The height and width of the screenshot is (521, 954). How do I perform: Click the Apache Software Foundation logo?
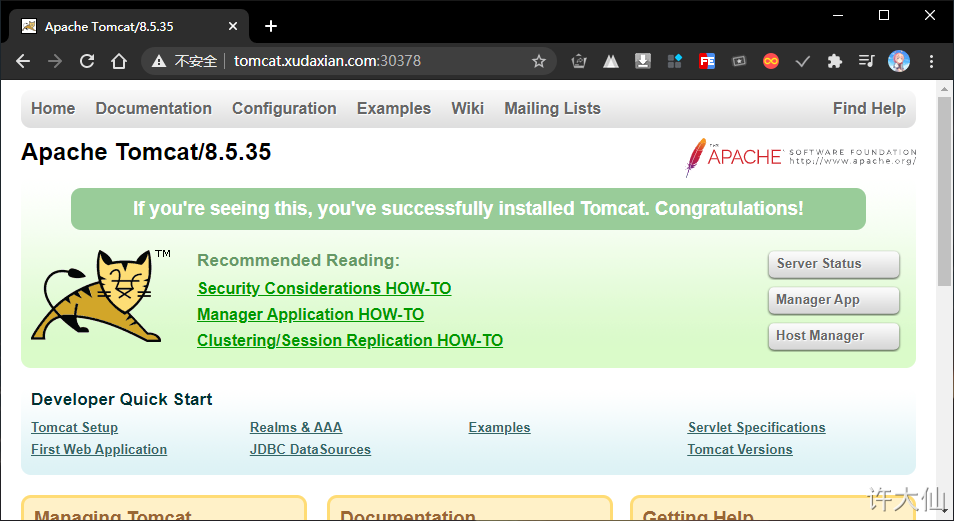[801, 157]
